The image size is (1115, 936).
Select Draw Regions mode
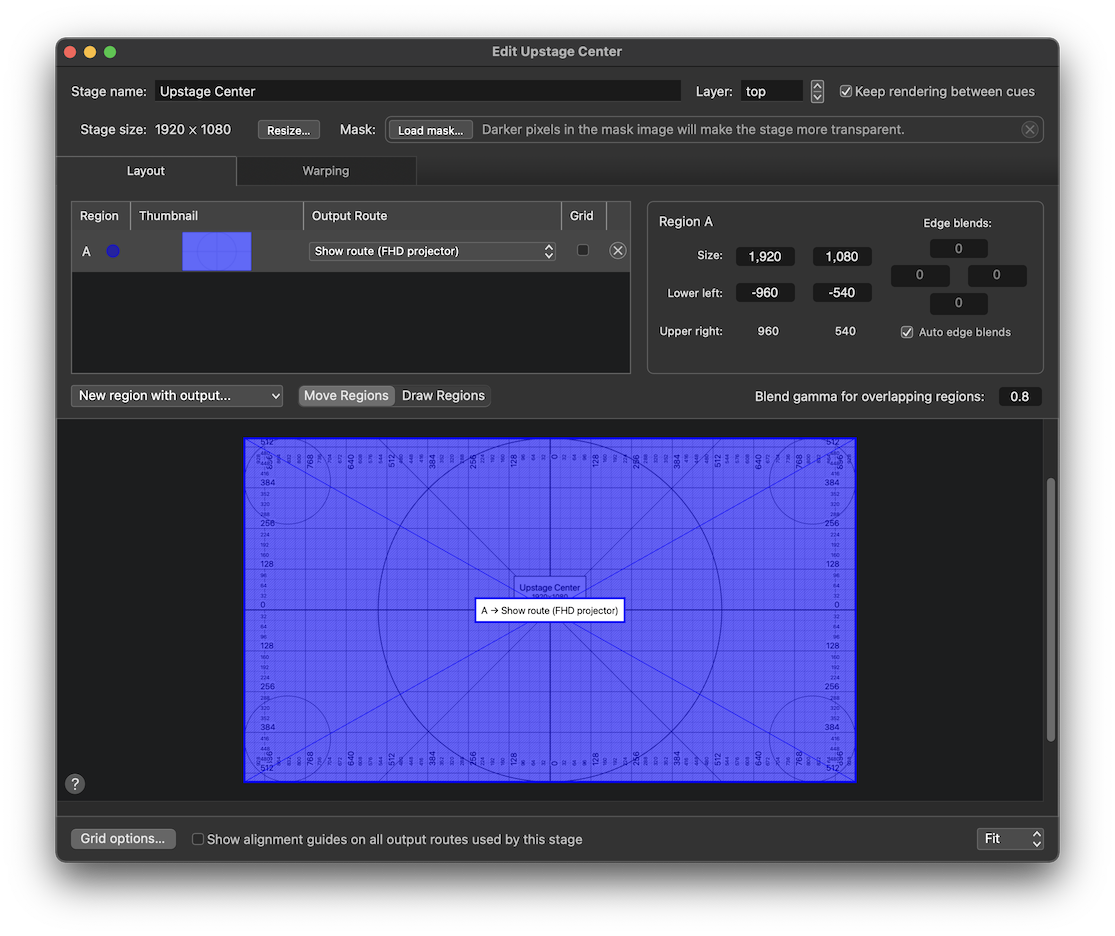pos(443,396)
